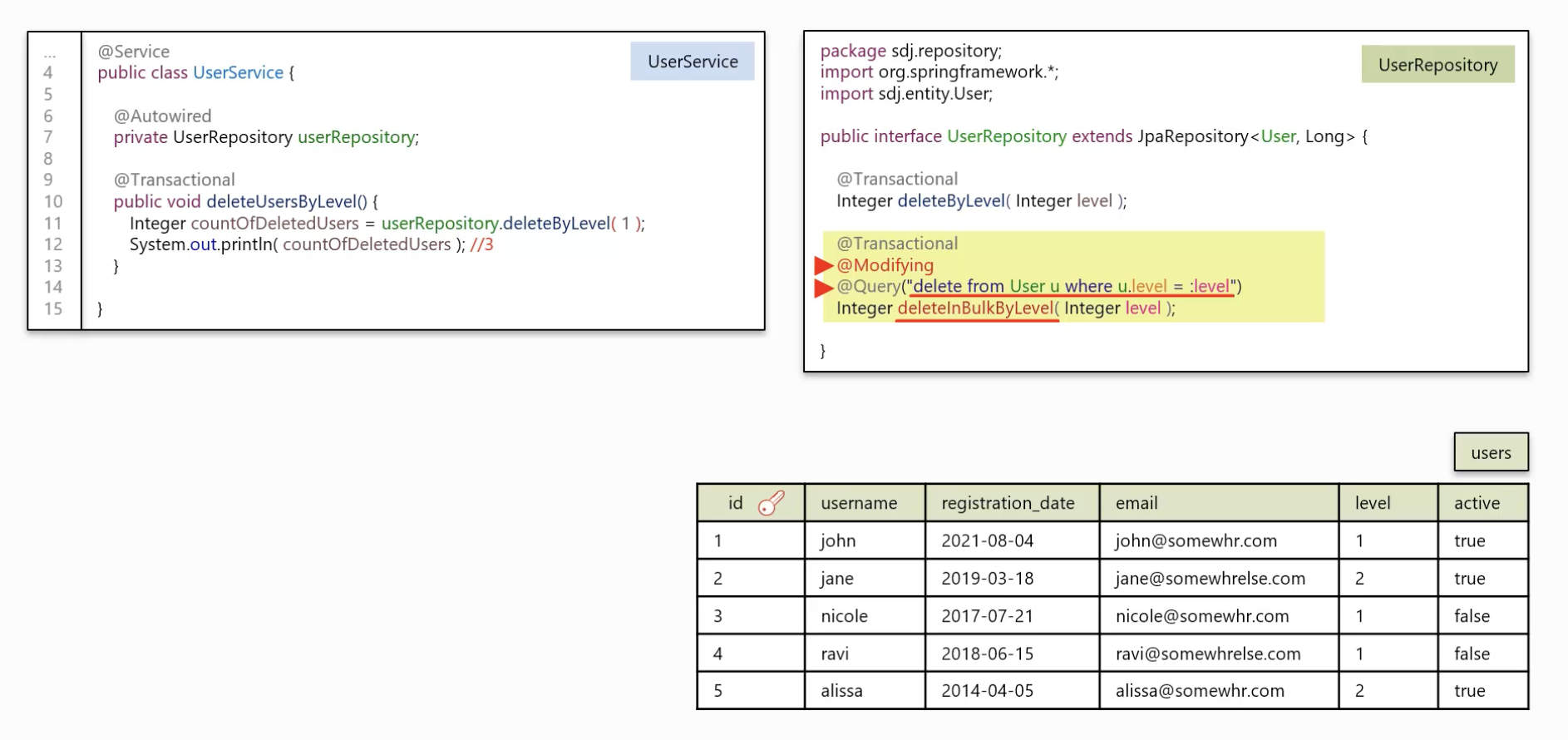The height and width of the screenshot is (740, 1568).
Task: Click 'public class UserService {' line
Action: pos(195,73)
